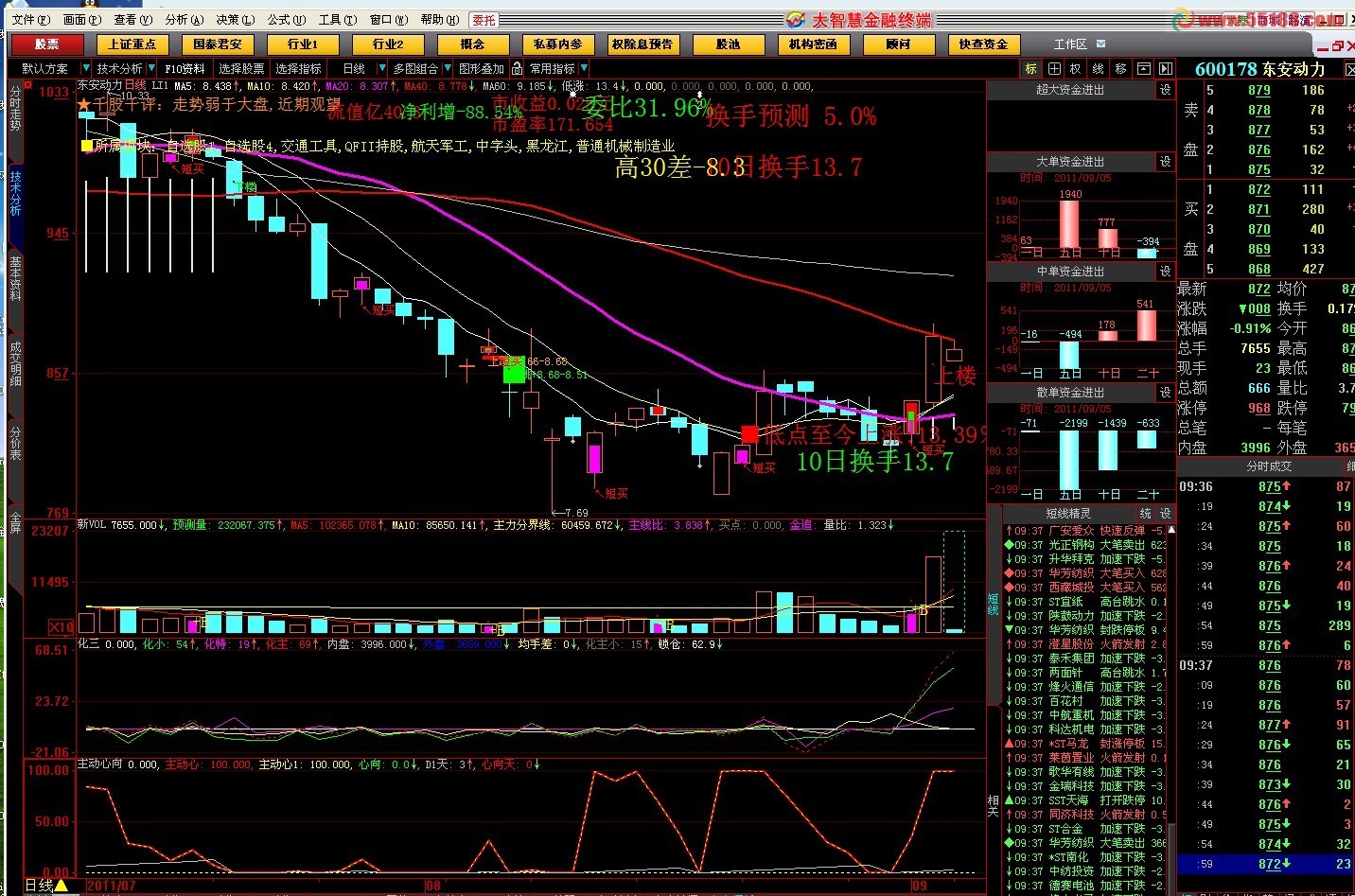This screenshot has height=896, width=1355.
Task: Click the 短线 side tab beside 短线精灵 list
Action: [x=994, y=603]
